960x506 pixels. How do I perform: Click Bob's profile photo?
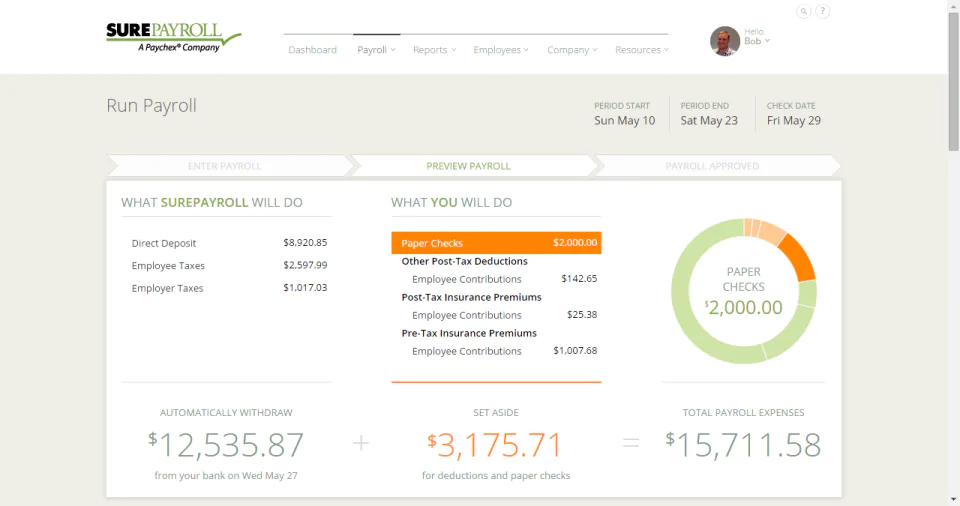(x=725, y=41)
